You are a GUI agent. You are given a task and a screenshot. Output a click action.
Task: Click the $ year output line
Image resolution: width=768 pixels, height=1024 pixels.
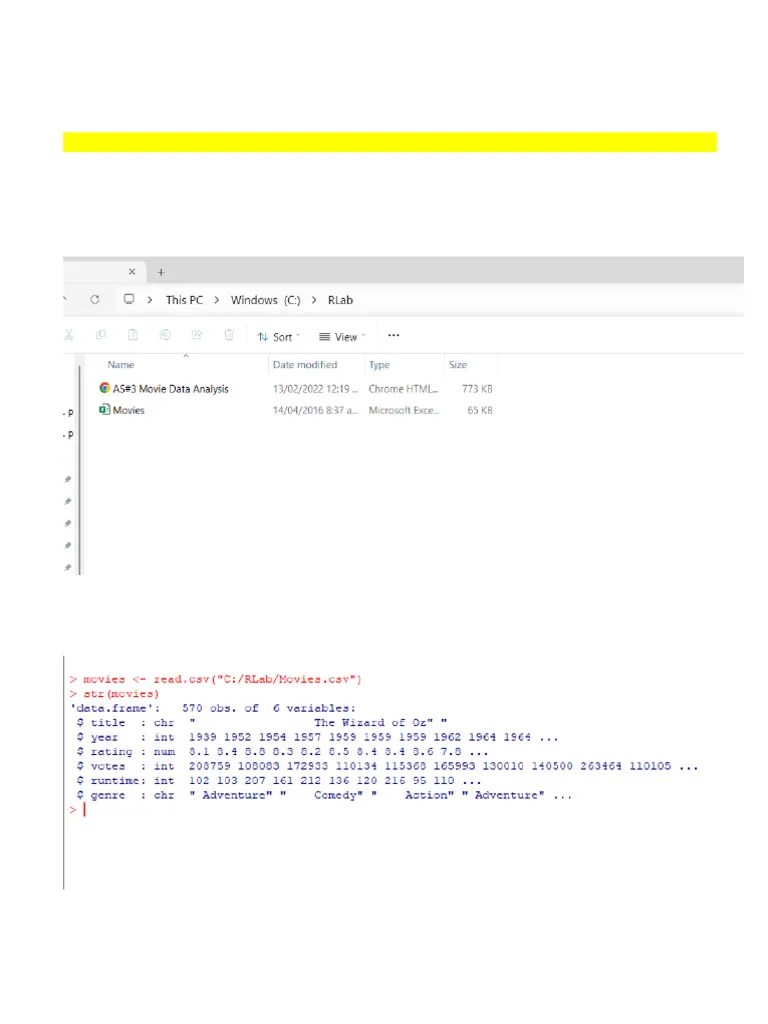pyautogui.click(x=317, y=737)
